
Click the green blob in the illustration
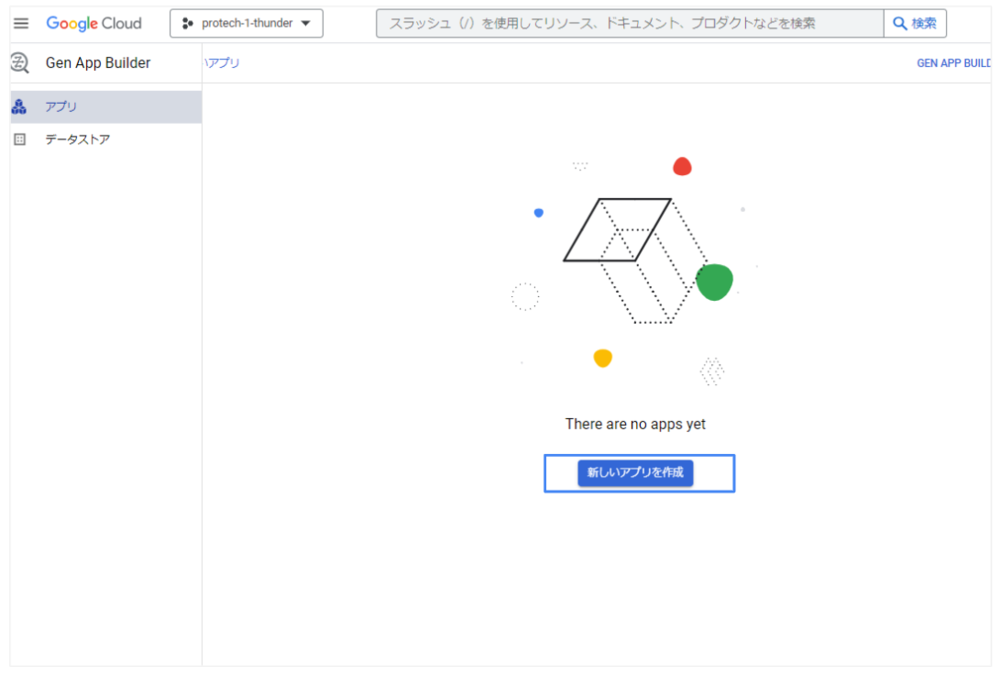click(715, 282)
